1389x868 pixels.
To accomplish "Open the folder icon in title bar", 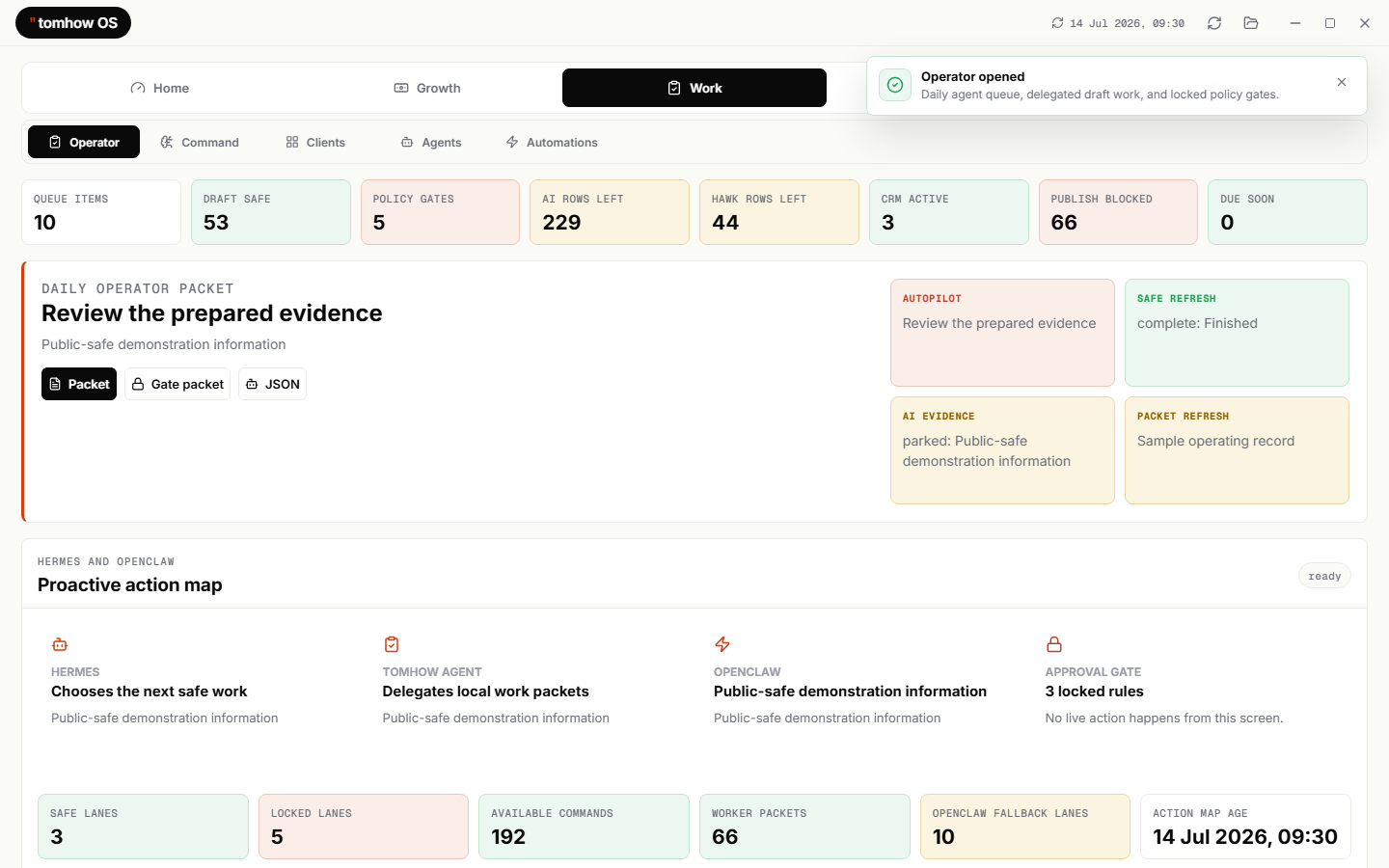I will click(x=1251, y=23).
